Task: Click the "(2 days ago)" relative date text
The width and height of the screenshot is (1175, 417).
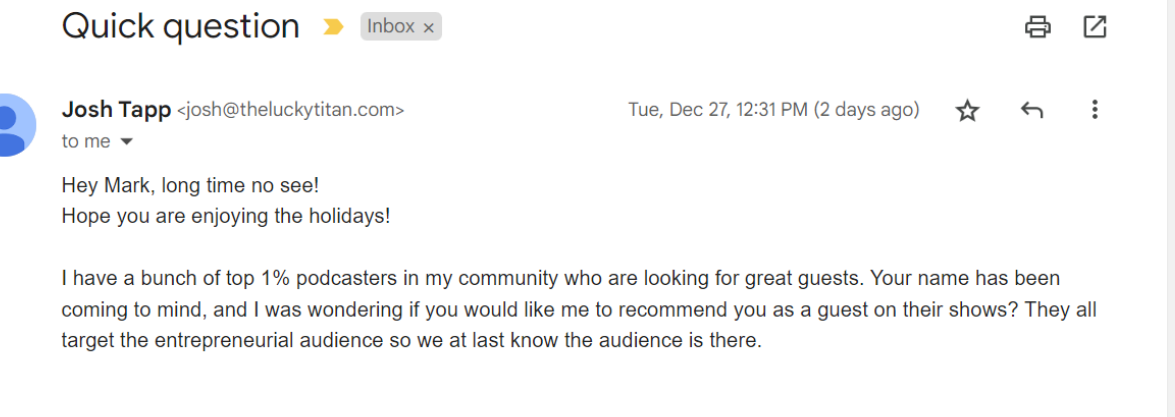Action: pos(867,110)
